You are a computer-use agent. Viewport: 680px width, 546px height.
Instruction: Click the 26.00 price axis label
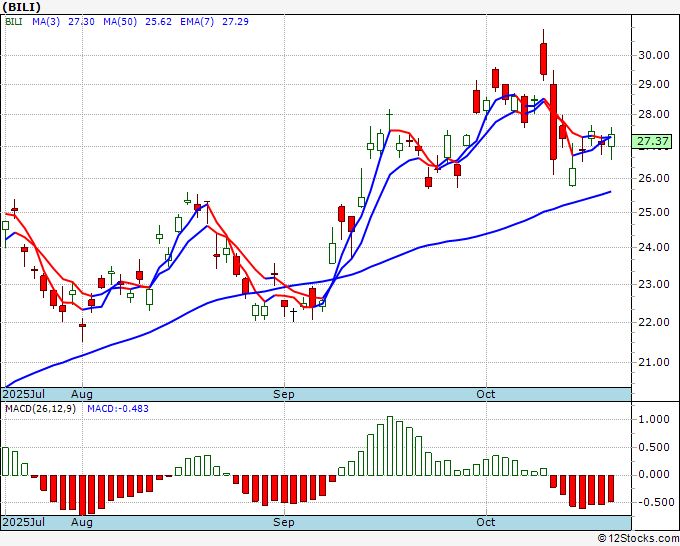(654, 178)
